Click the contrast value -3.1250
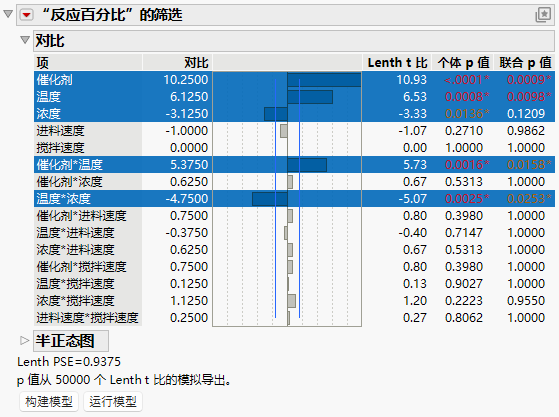This screenshot has width=559, height=417. click(x=187, y=114)
